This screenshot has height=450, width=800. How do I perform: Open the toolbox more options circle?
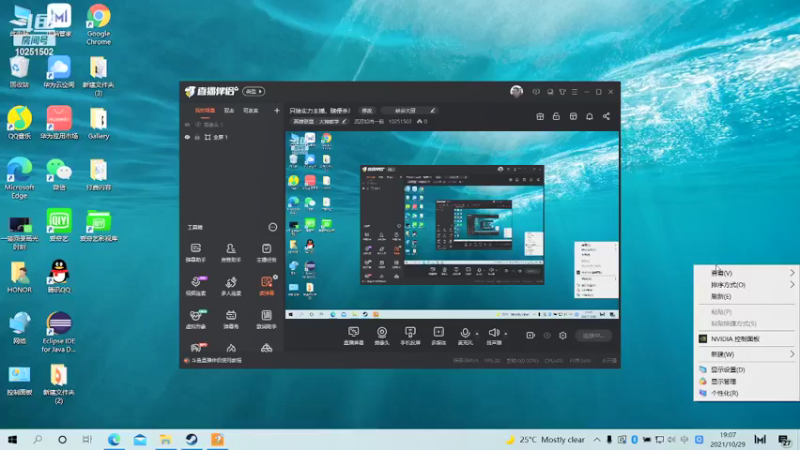(x=272, y=227)
